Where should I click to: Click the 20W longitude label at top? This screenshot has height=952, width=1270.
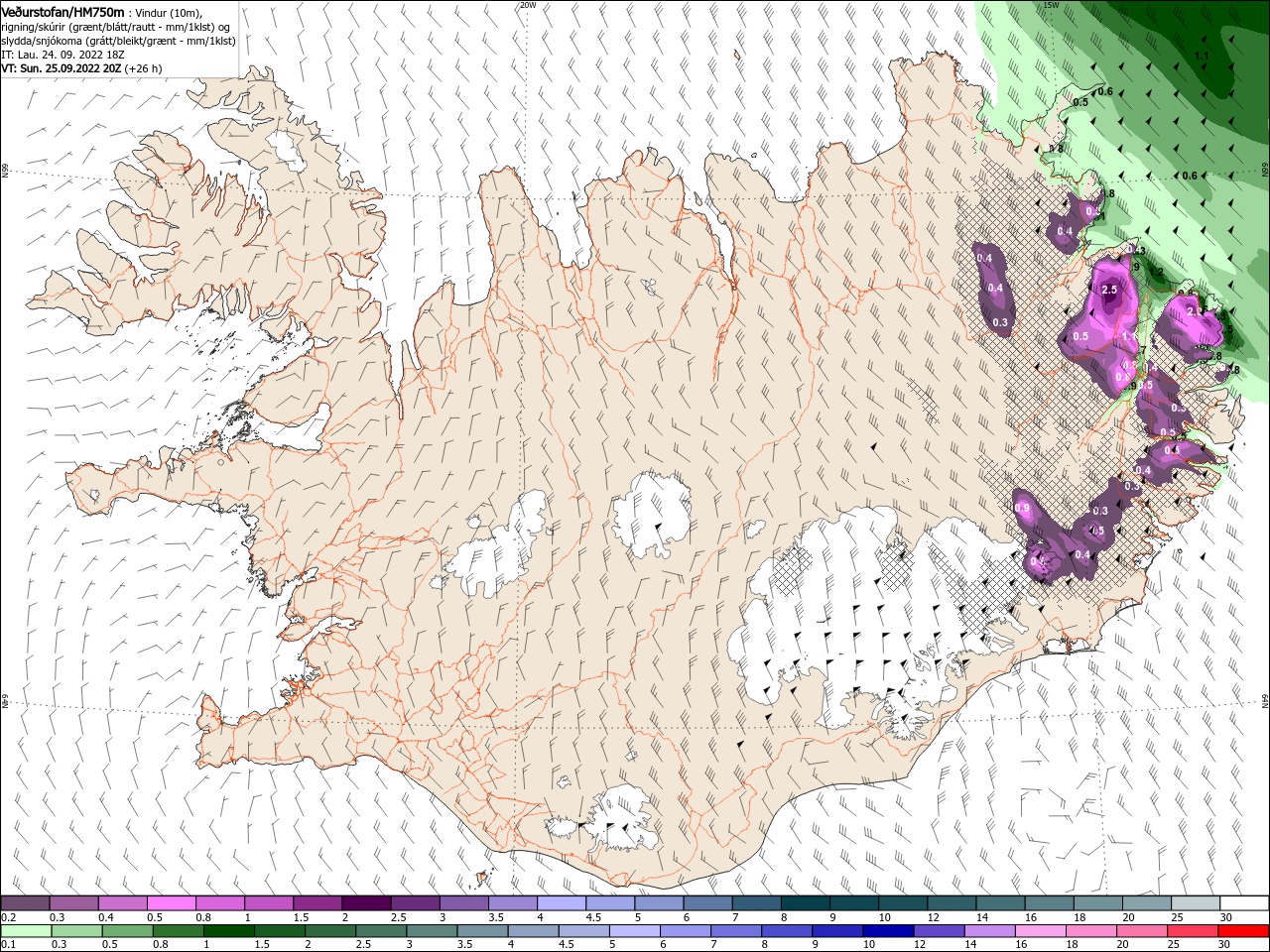528,5
